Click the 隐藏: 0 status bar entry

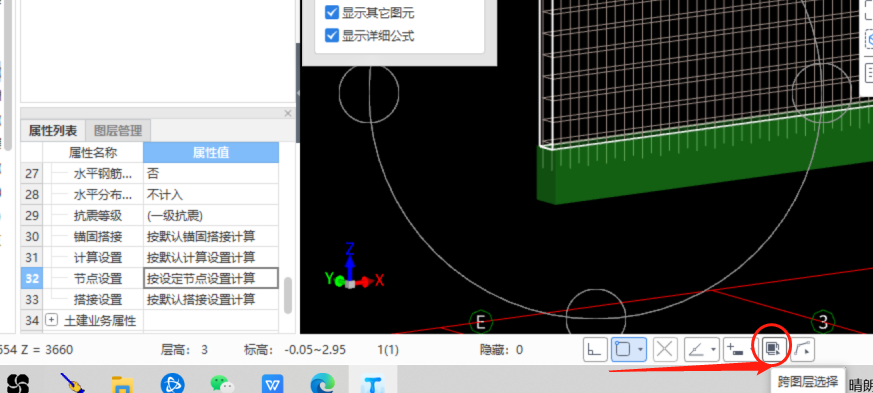[x=502, y=350]
